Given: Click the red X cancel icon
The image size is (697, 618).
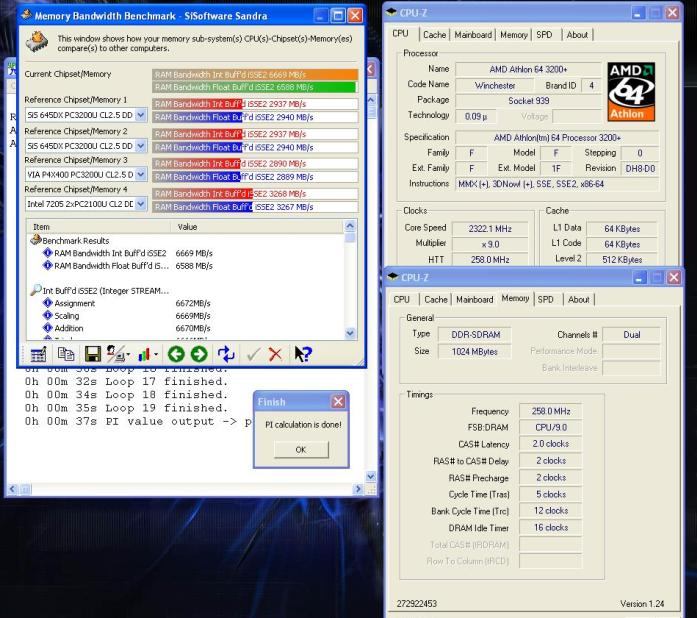Looking at the screenshot, I should click(x=276, y=354).
